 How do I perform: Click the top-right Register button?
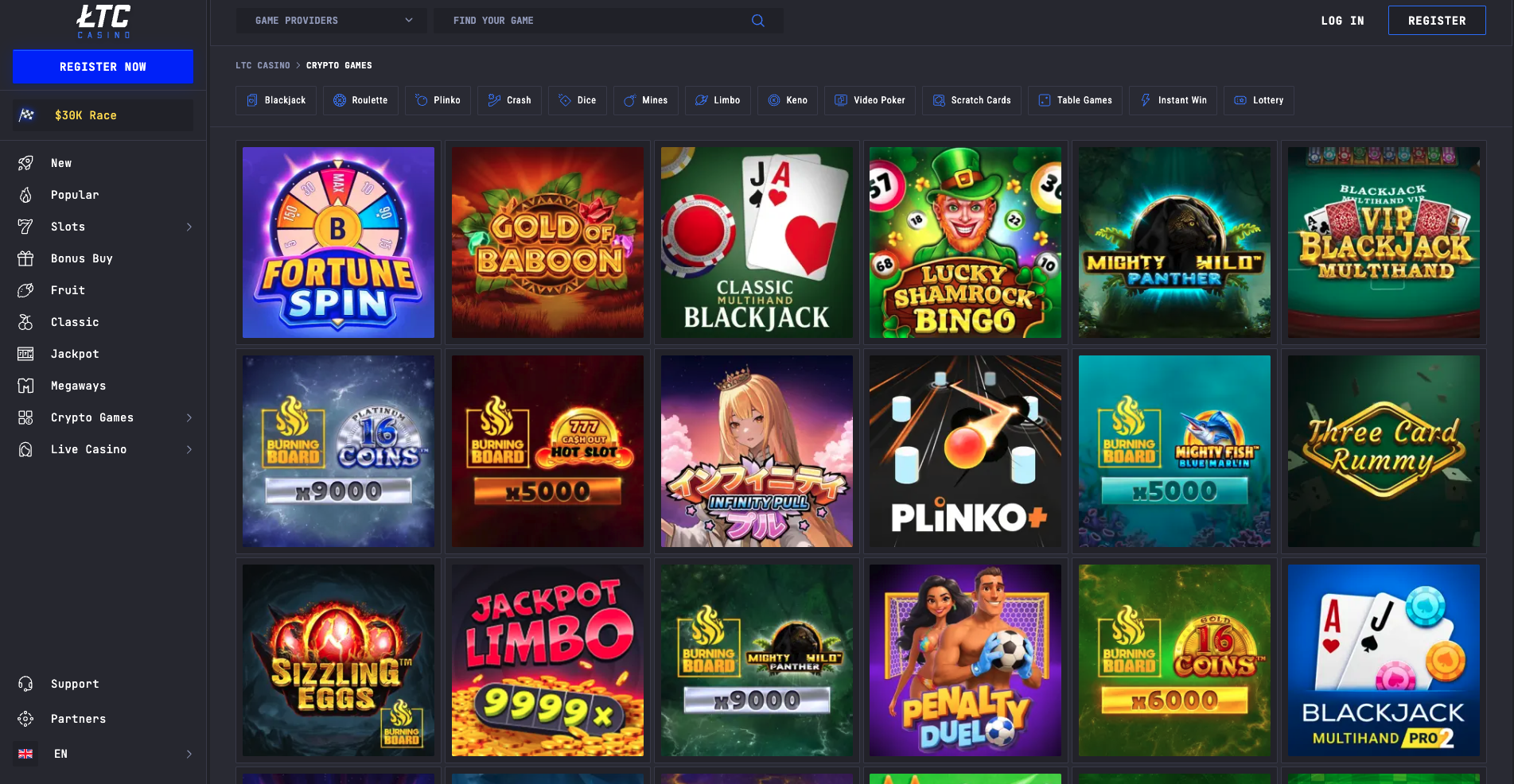(x=1437, y=21)
